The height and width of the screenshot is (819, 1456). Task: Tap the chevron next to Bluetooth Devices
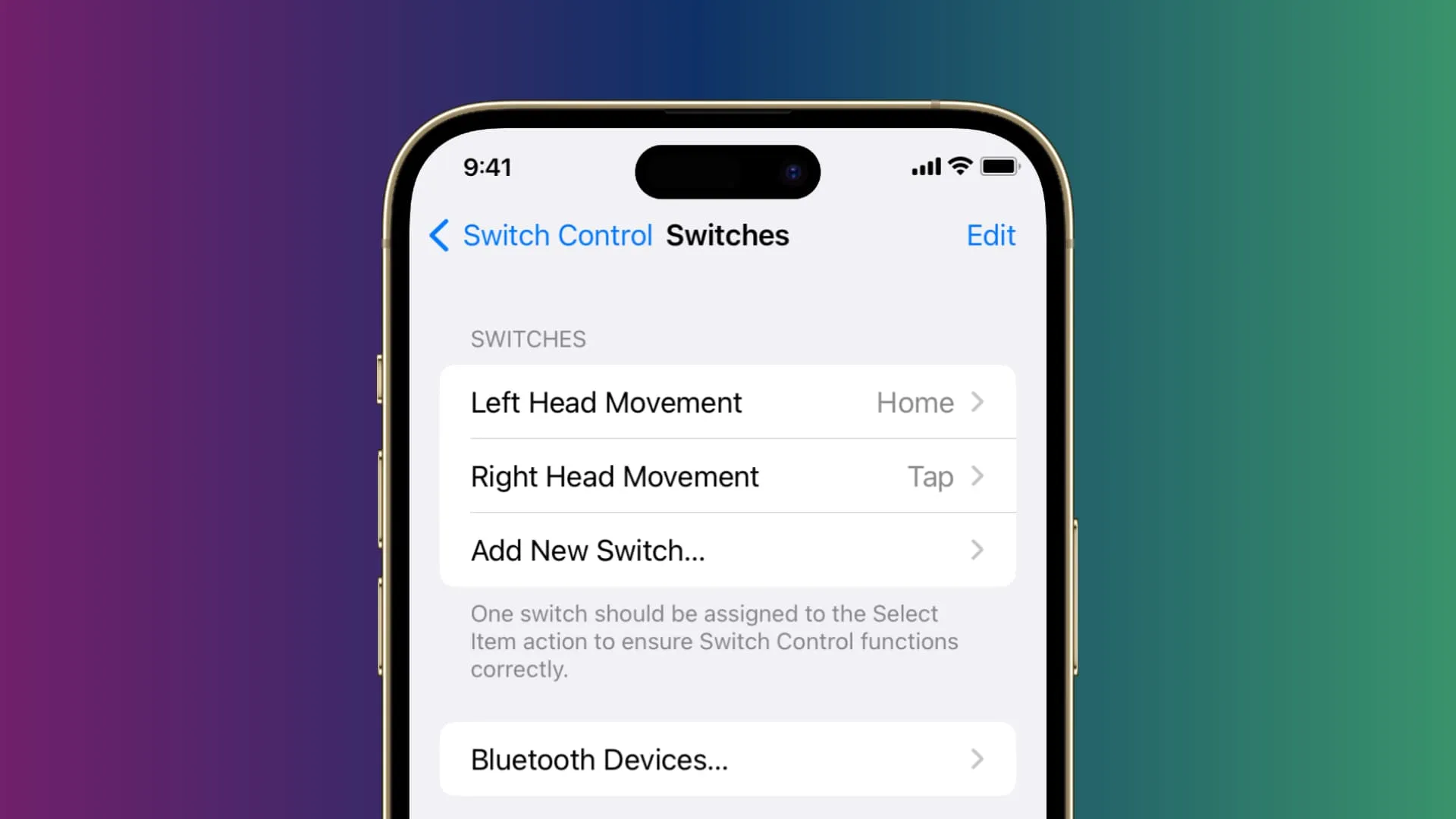point(977,759)
